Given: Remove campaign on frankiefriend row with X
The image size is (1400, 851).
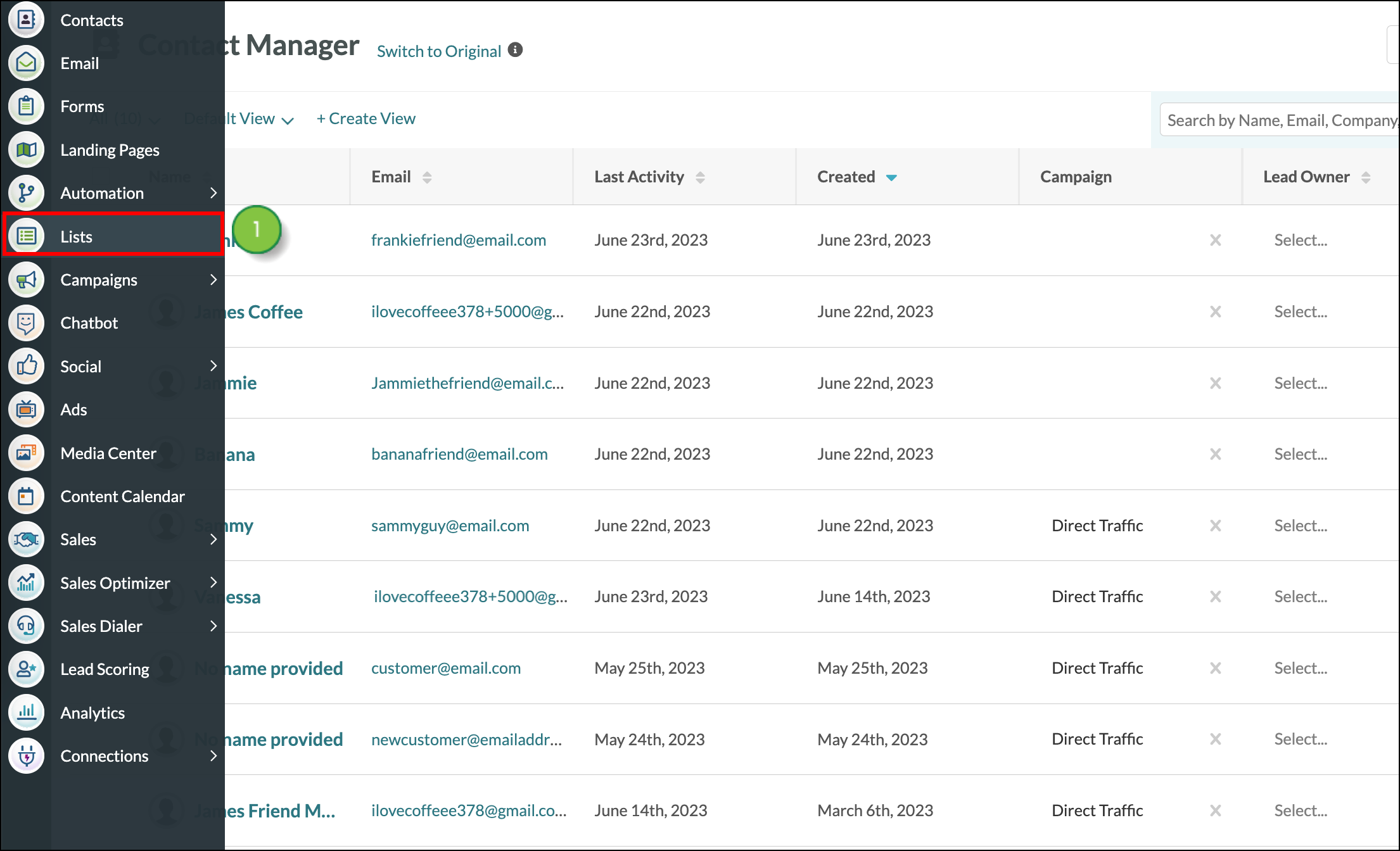Looking at the screenshot, I should pyautogui.click(x=1215, y=240).
